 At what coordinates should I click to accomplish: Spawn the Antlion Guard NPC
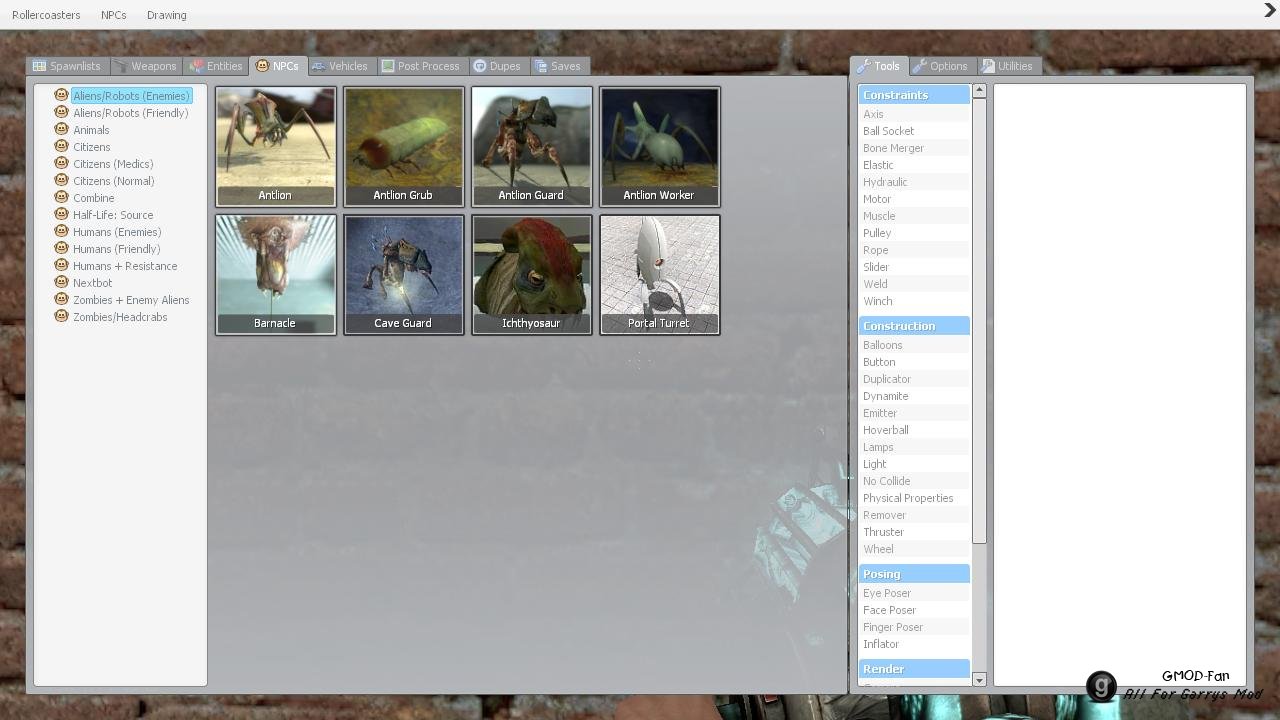tap(531, 147)
